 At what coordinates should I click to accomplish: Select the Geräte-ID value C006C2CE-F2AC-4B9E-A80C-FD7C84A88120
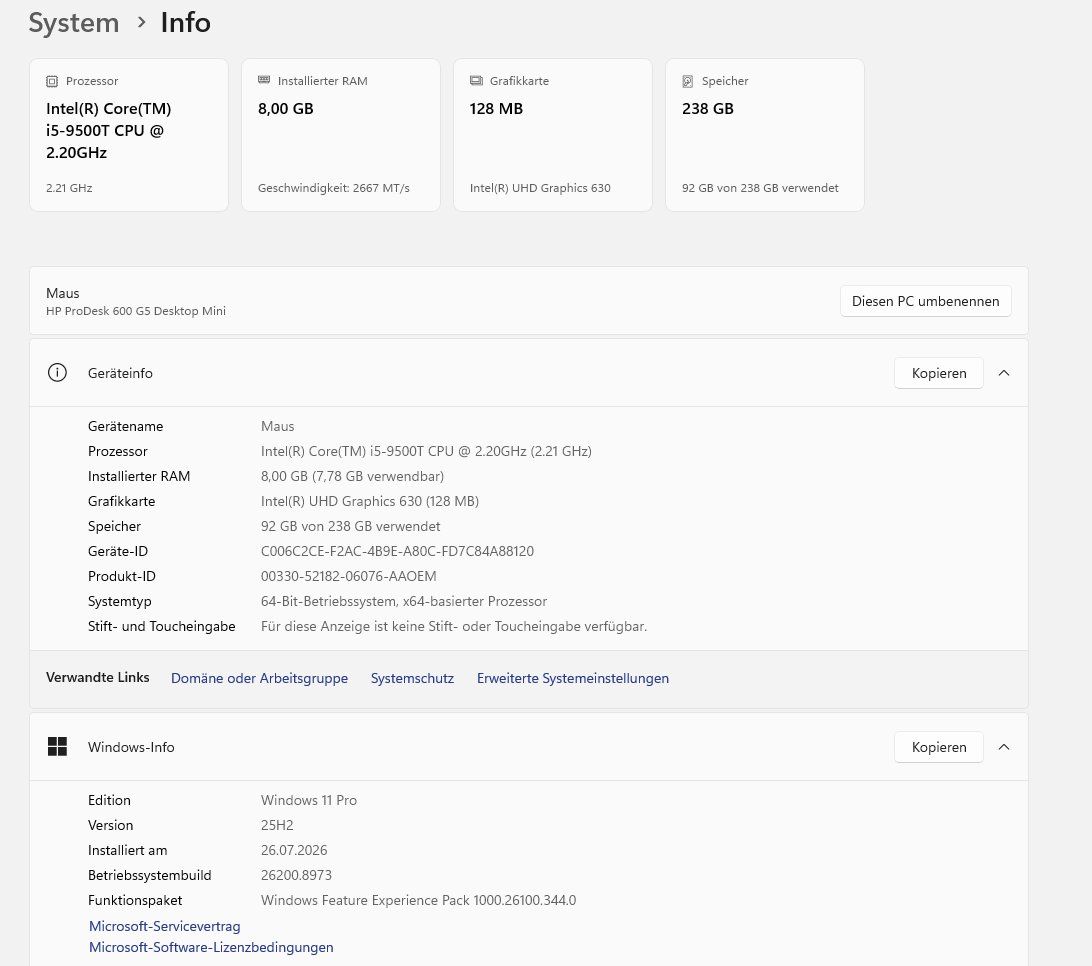click(397, 552)
